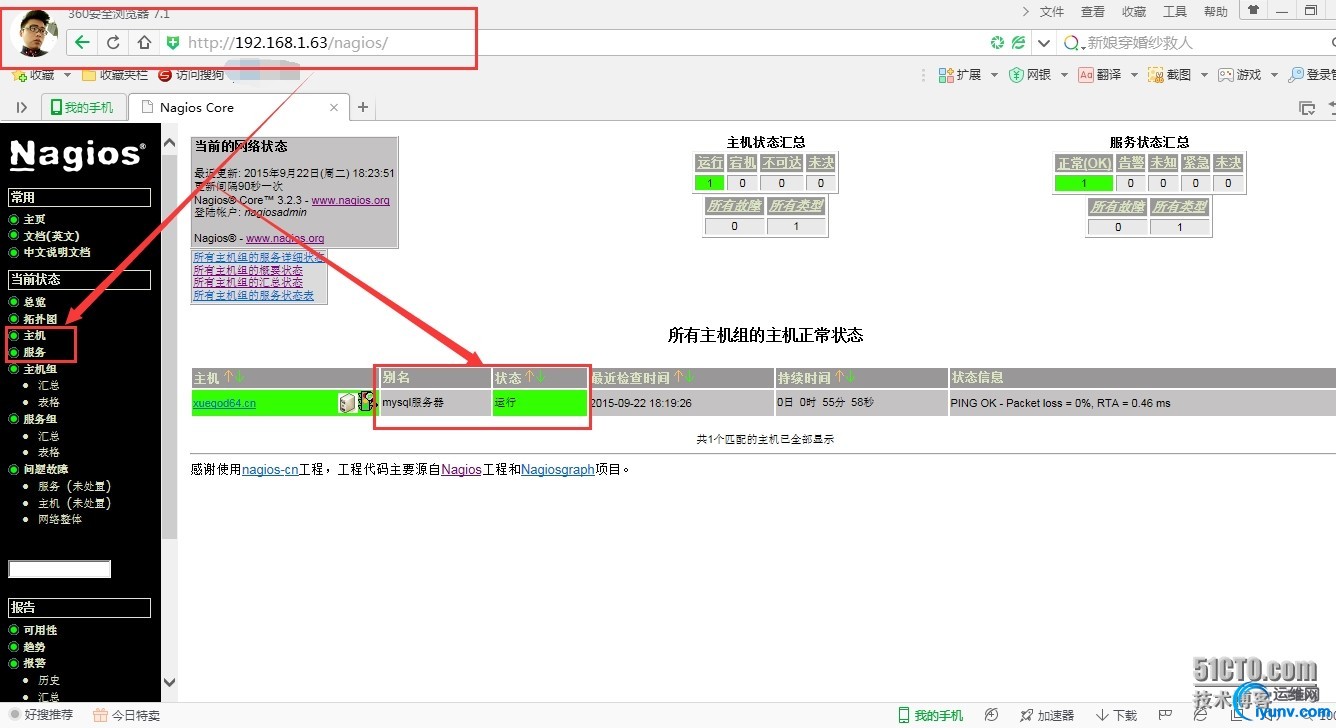This screenshot has height=728, width=1336.
Task: Open the 文件 menu
Action: tap(1052, 11)
